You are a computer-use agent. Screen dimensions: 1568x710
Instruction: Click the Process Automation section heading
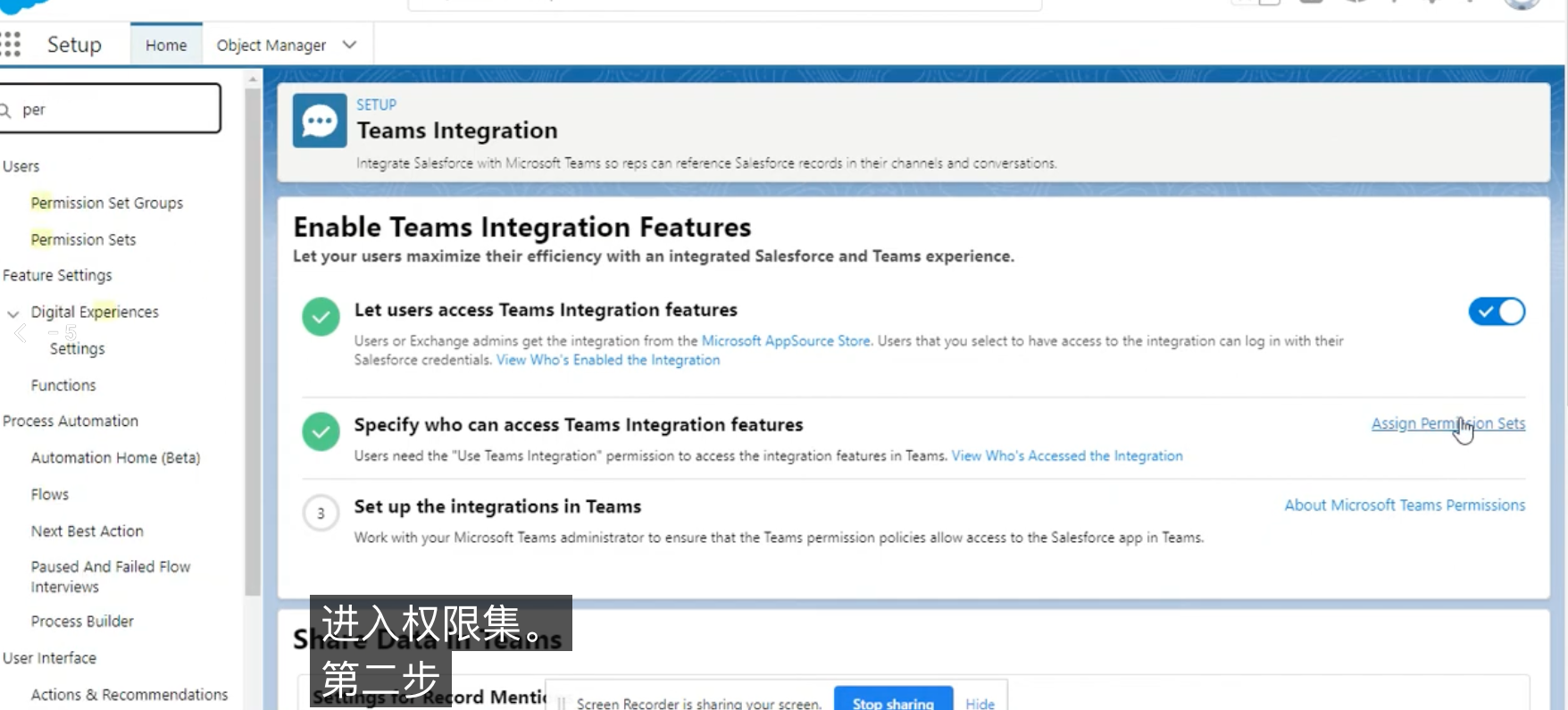pyautogui.click(x=71, y=421)
